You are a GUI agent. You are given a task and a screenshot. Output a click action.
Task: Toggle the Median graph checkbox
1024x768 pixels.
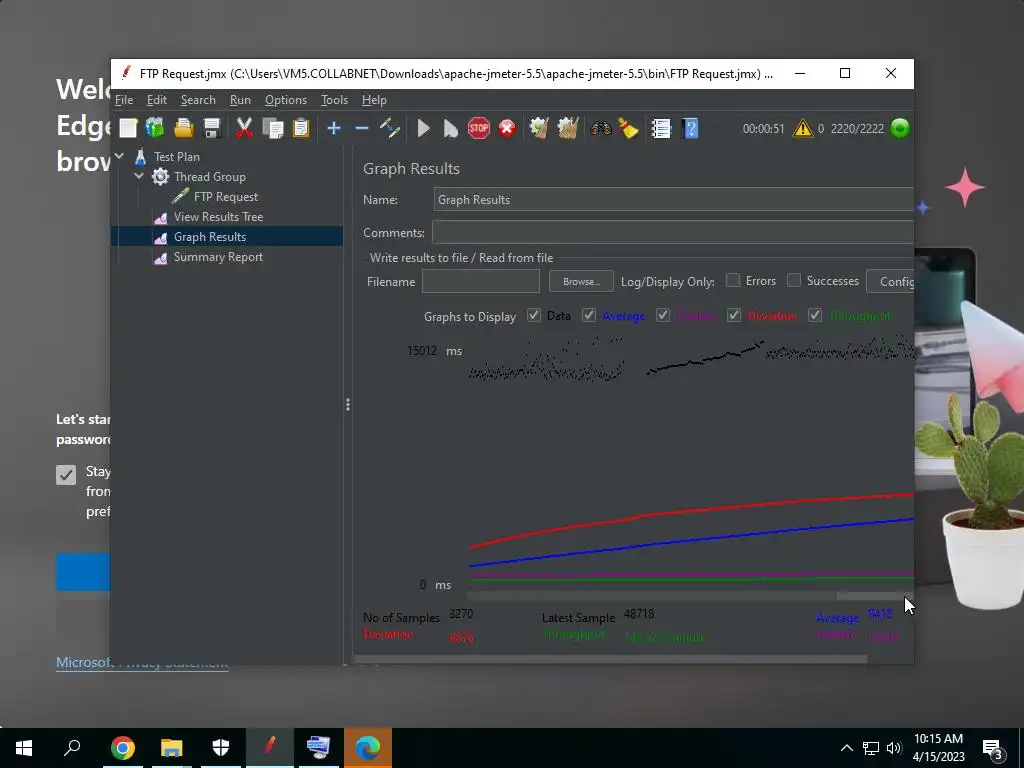tap(663, 315)
